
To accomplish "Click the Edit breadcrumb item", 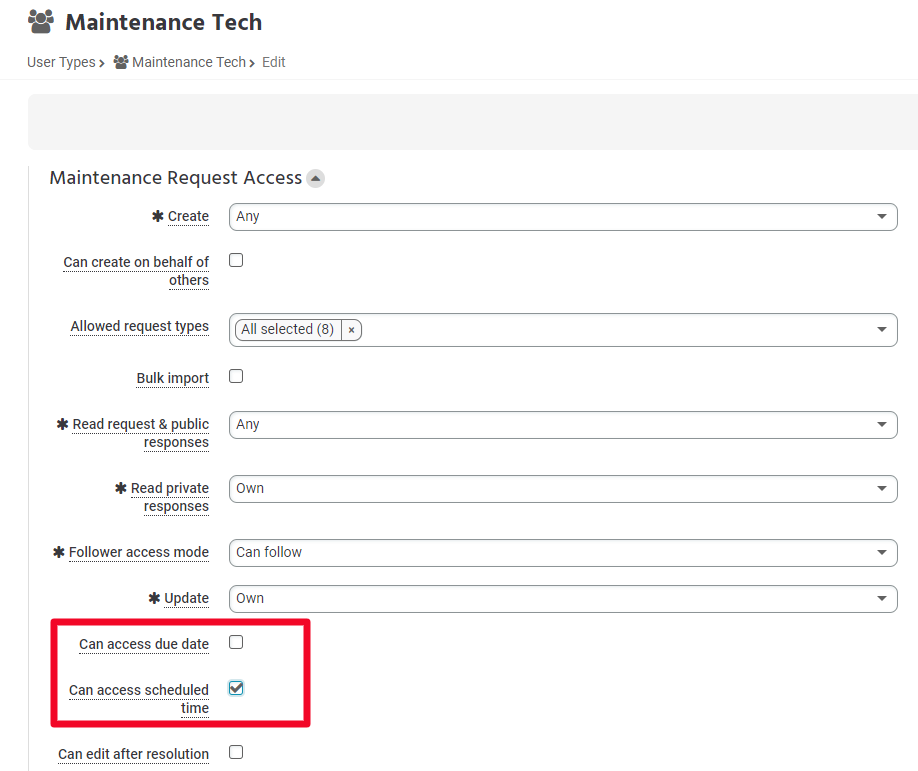I will tap(273, 62).
